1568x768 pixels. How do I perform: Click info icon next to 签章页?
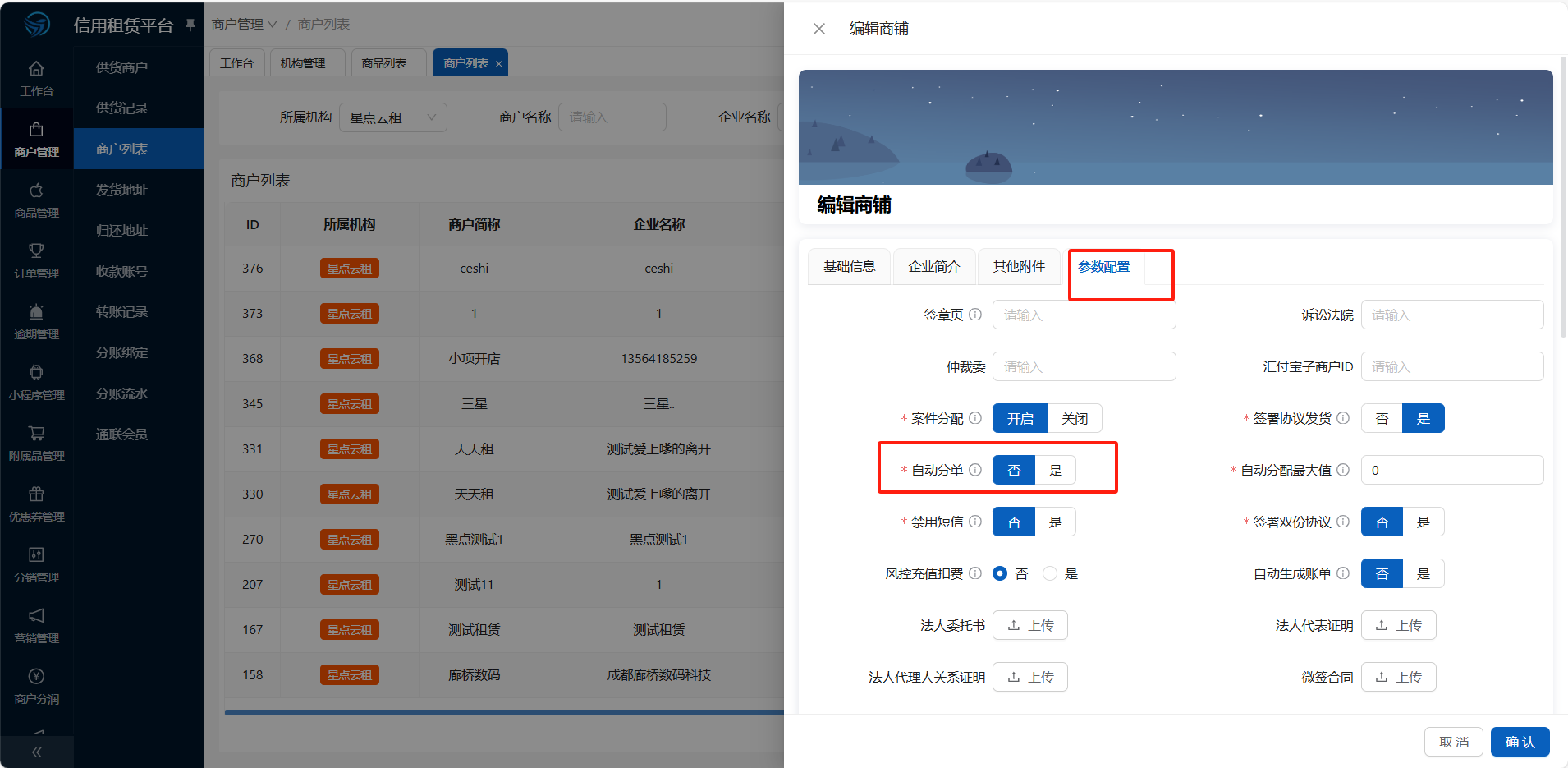coord(975,315)
